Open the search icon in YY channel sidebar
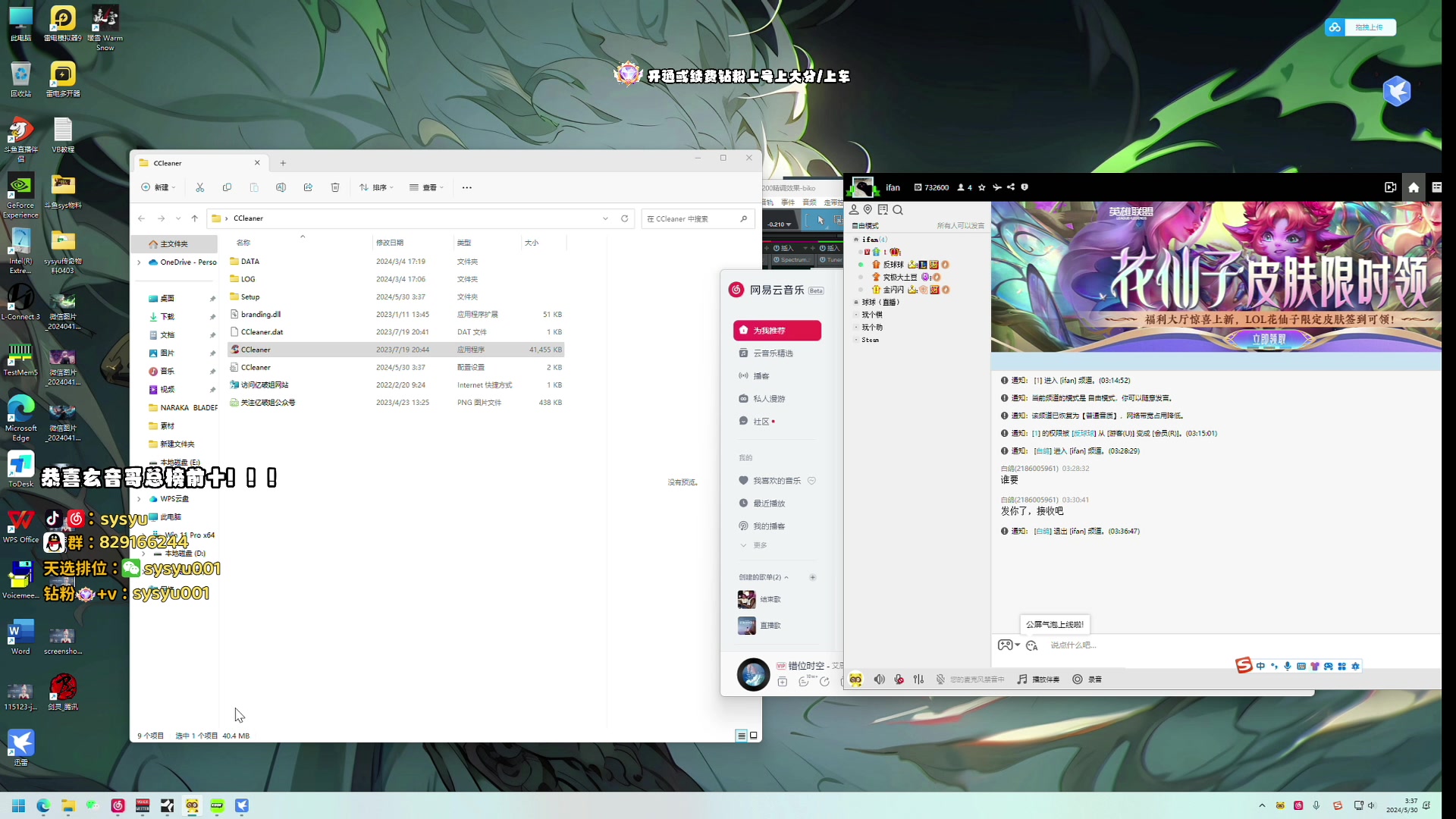 (x=898, y=210)
